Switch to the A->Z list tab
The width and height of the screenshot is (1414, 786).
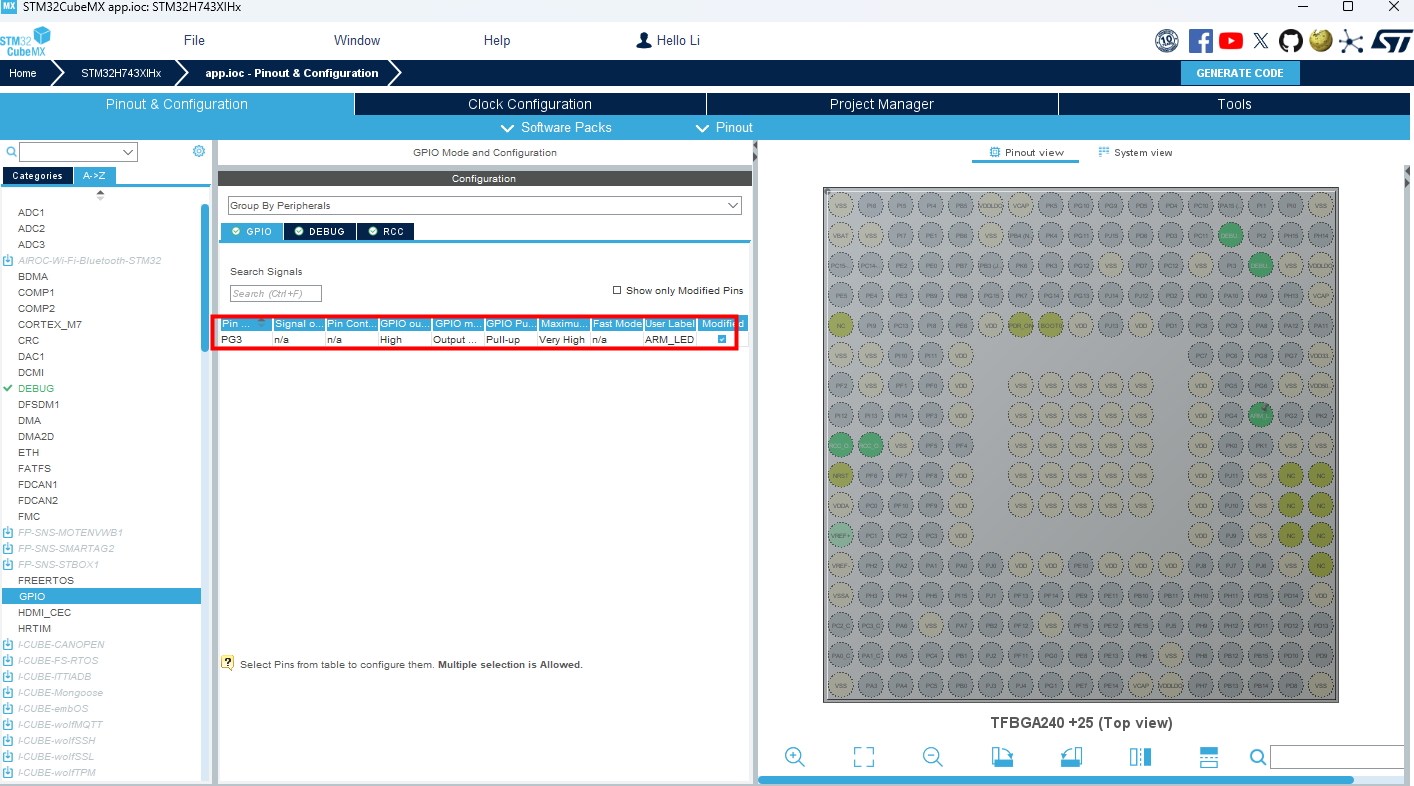[94, 176]
